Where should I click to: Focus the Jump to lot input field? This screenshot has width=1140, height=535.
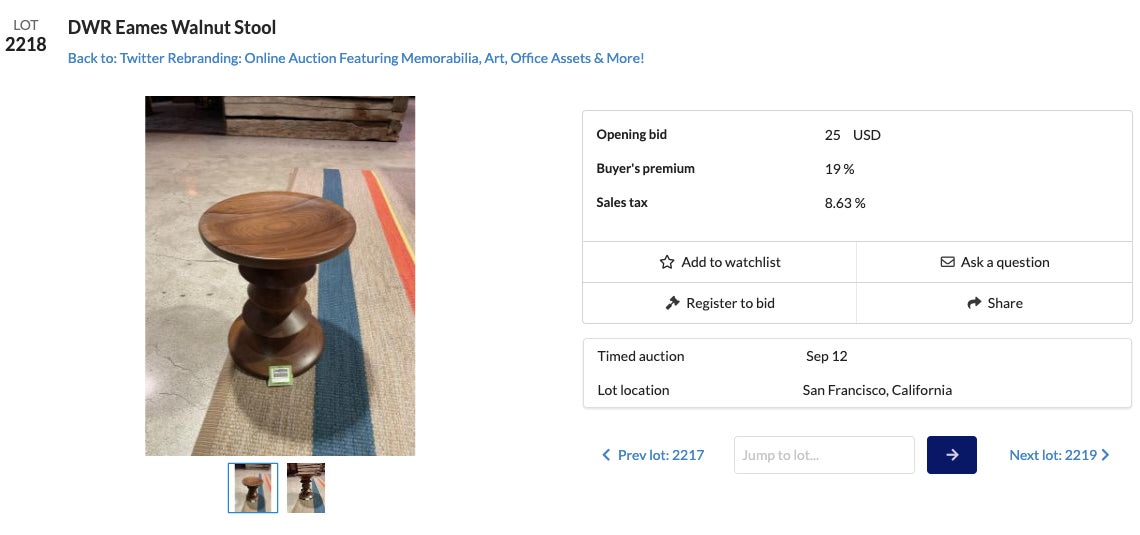pyautogui.click(x=824, y=455)
